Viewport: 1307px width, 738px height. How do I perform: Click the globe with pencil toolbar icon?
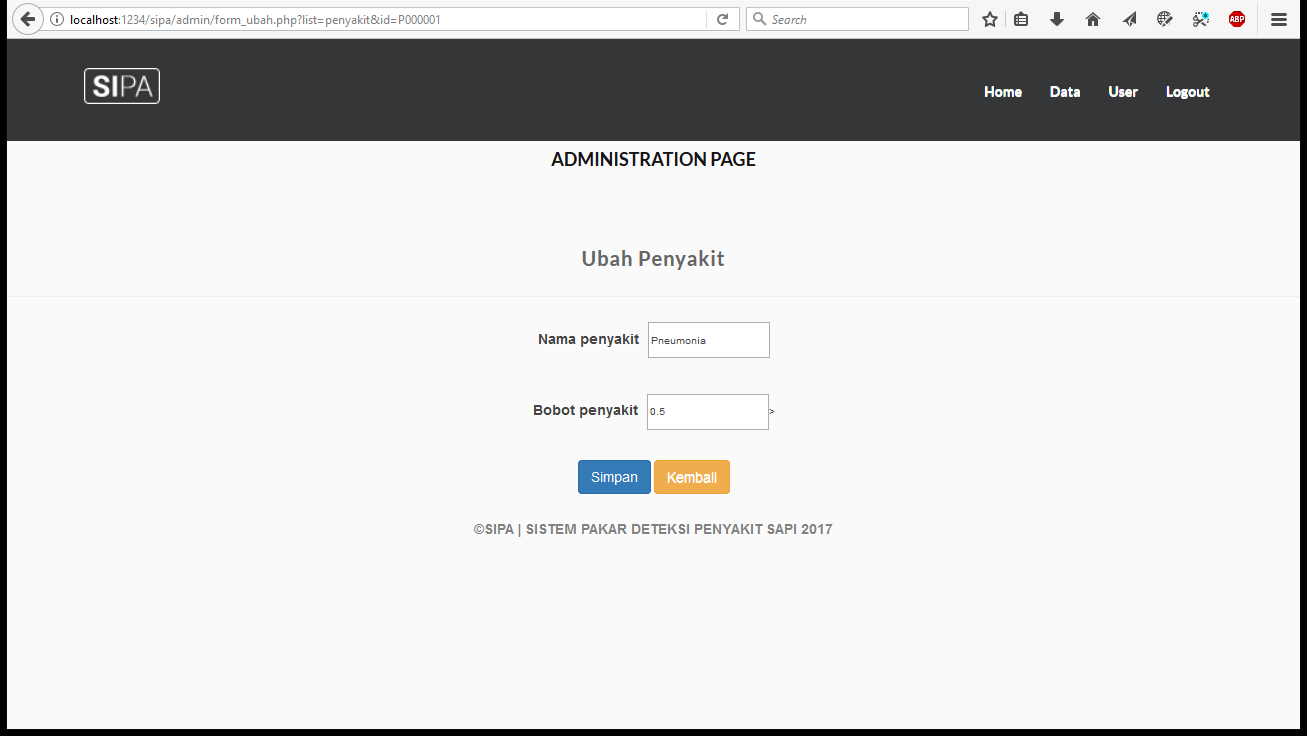pyautogui.click(x=1165, y=19)
